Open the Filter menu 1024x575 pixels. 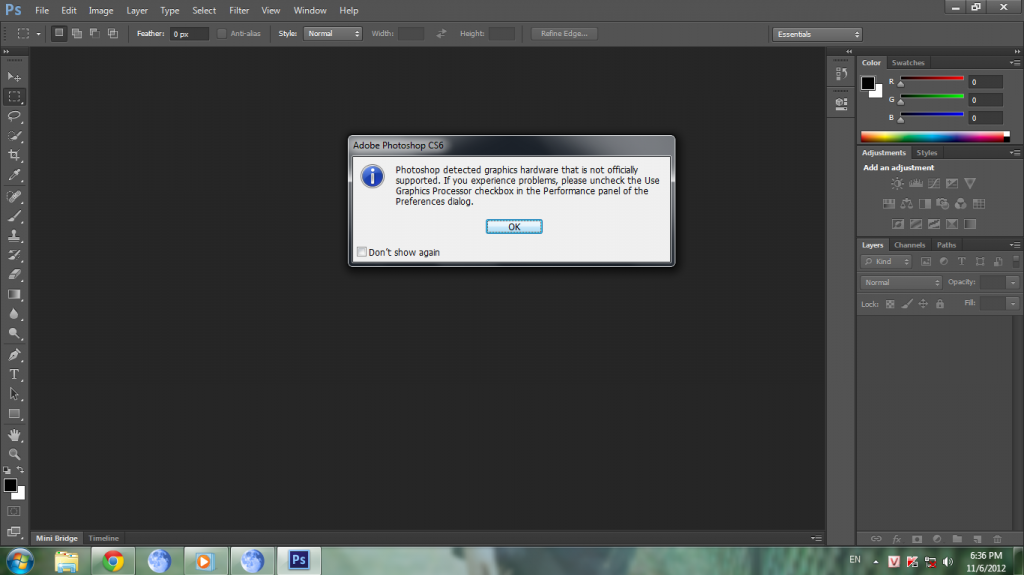click(x=239, y=10)
